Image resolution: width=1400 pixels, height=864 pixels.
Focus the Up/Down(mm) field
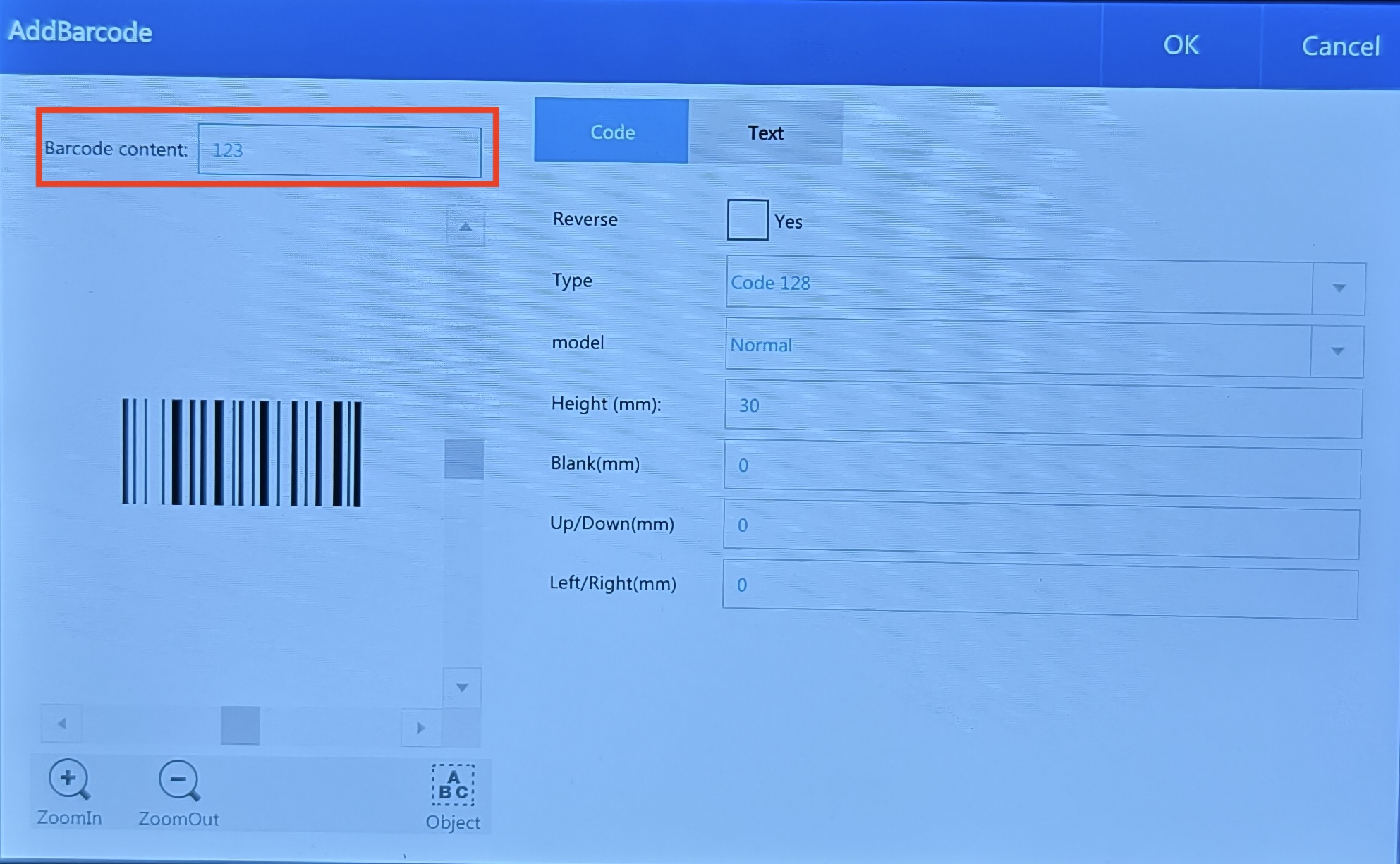[1041, 529]
